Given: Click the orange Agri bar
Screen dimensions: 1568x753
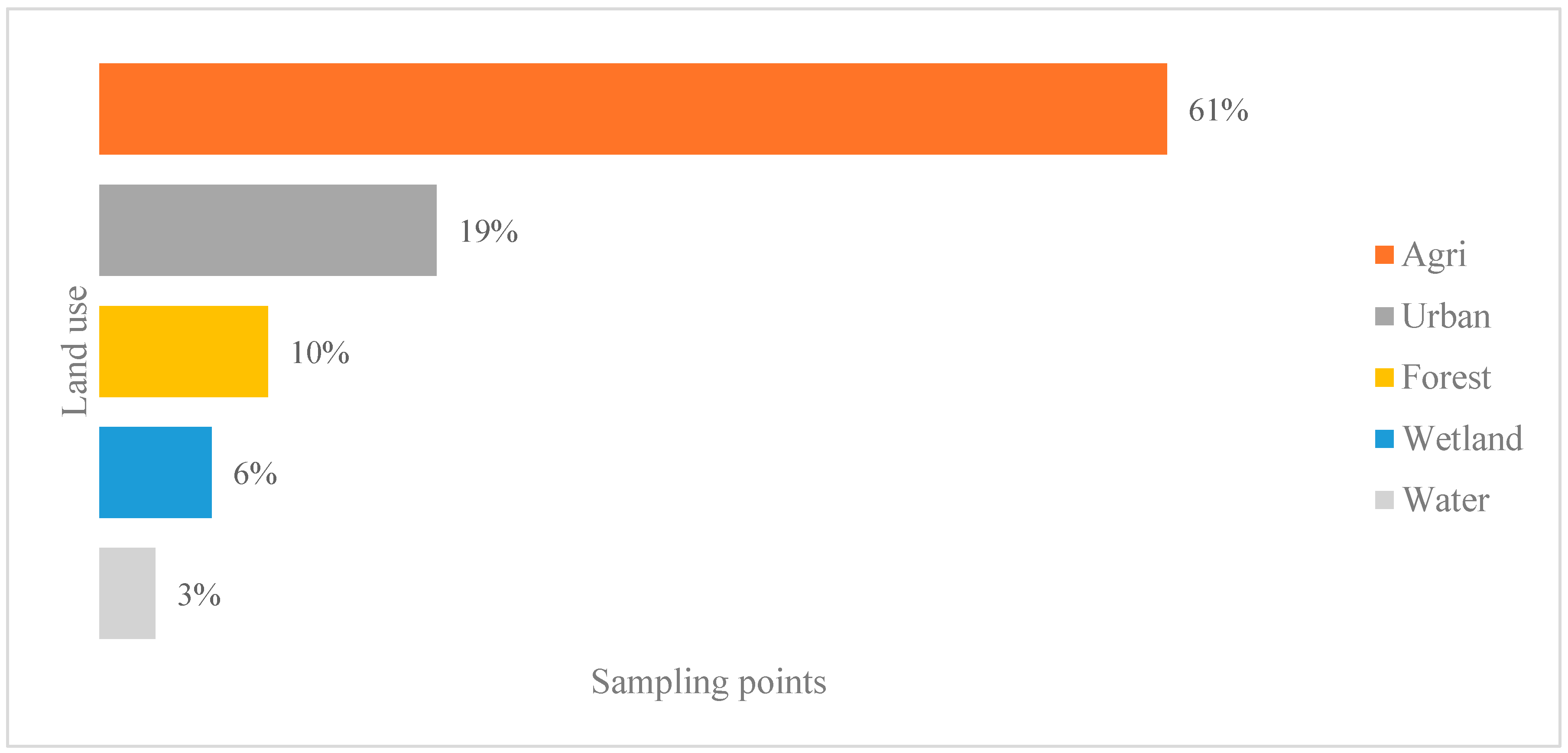Looking at the screenshot, I should point(633,109).
